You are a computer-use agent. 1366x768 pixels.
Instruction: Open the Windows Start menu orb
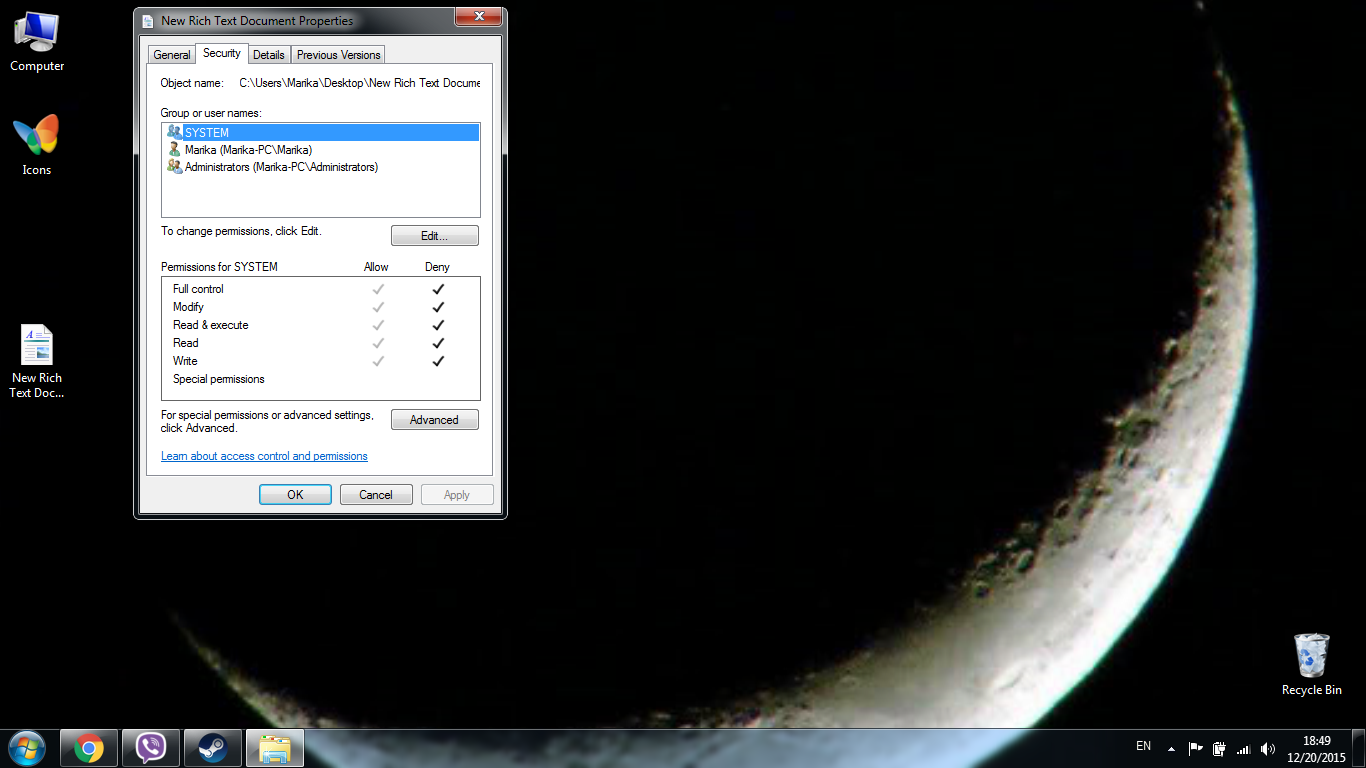point(27,748)
